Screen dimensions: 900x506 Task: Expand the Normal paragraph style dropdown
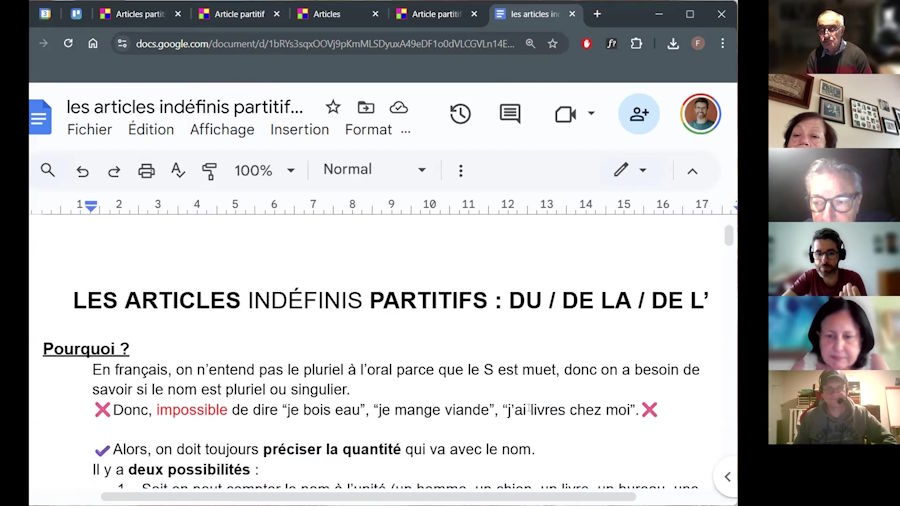click(x=374, y=170)
